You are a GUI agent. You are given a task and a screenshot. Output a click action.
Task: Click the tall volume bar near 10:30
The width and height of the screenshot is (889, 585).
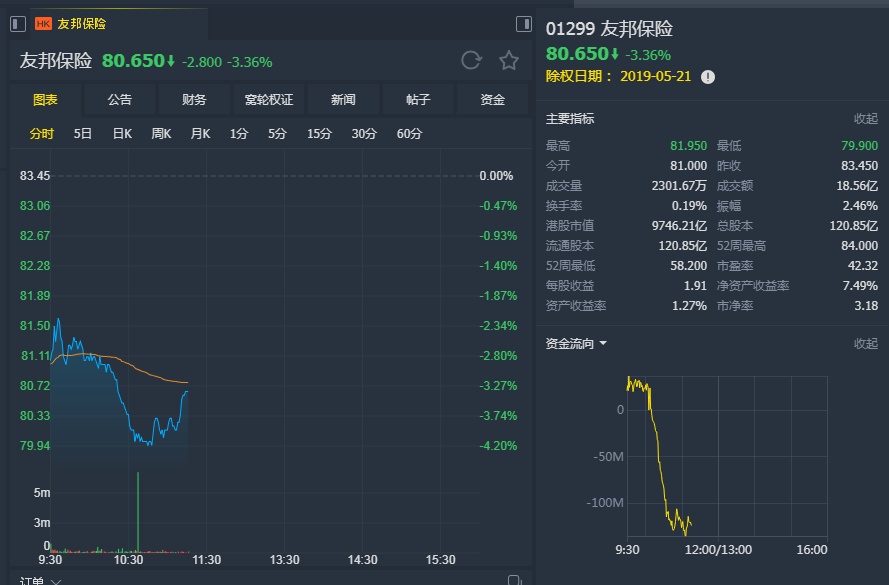(137, 510)
